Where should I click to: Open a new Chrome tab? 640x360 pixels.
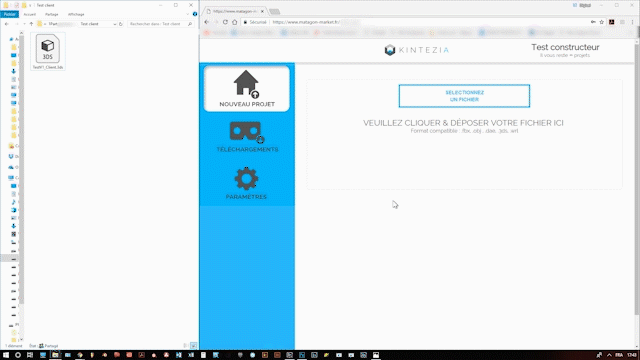275,11
